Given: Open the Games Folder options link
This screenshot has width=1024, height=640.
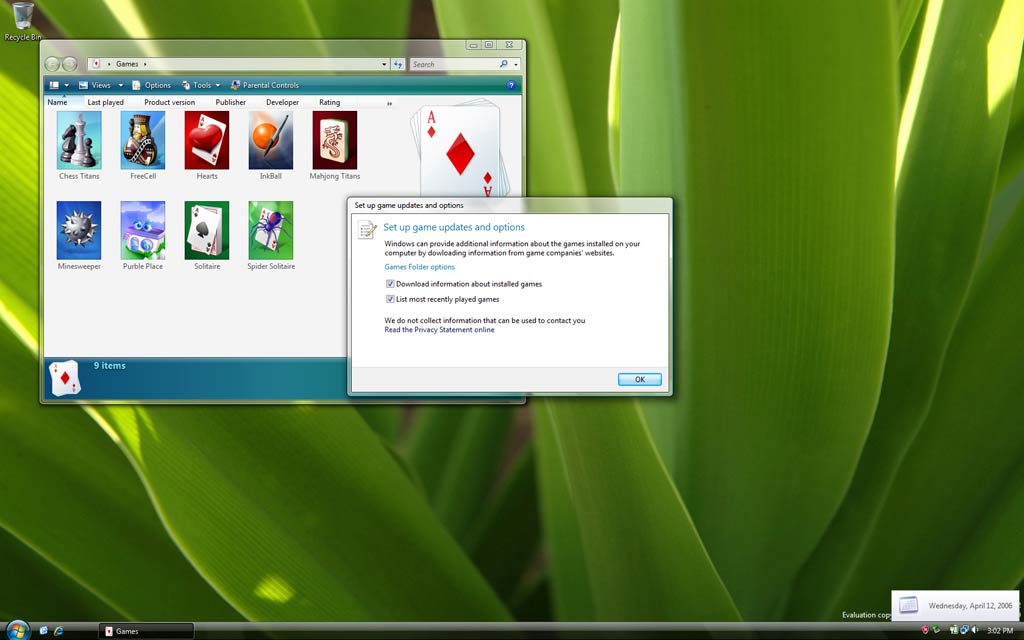Looking at the screenshot, I should click(x=419, y=267).
